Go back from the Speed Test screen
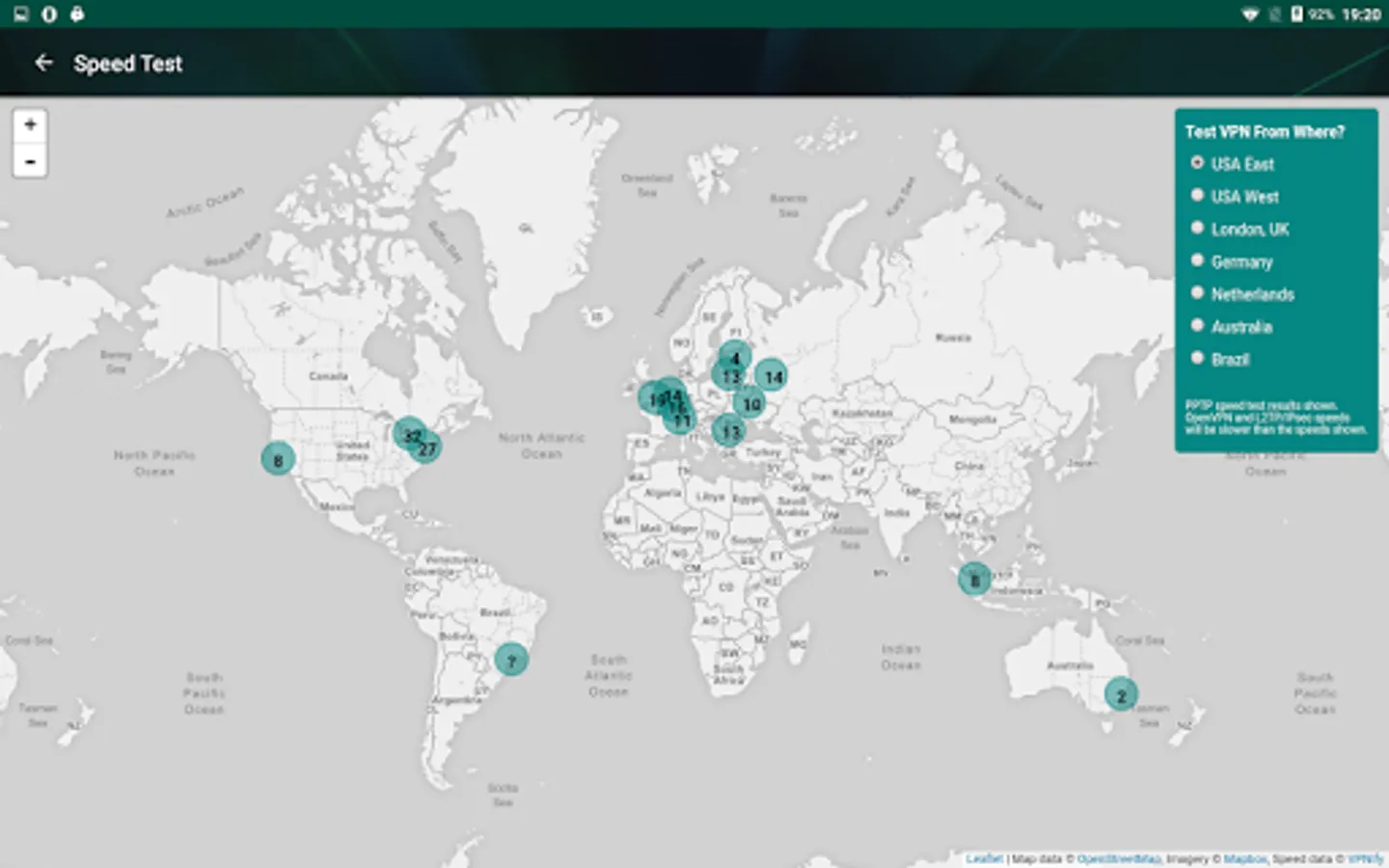 tap(43, 63)
